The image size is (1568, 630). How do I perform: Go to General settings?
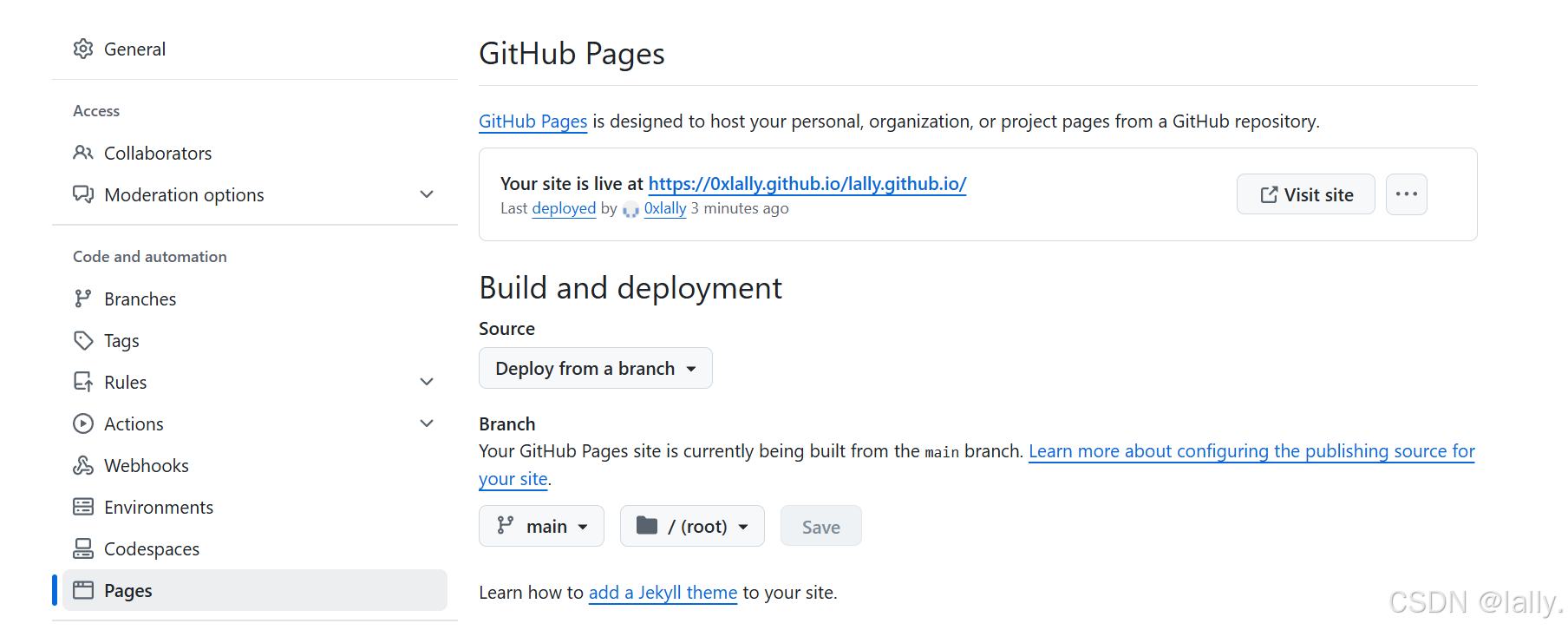255,49
